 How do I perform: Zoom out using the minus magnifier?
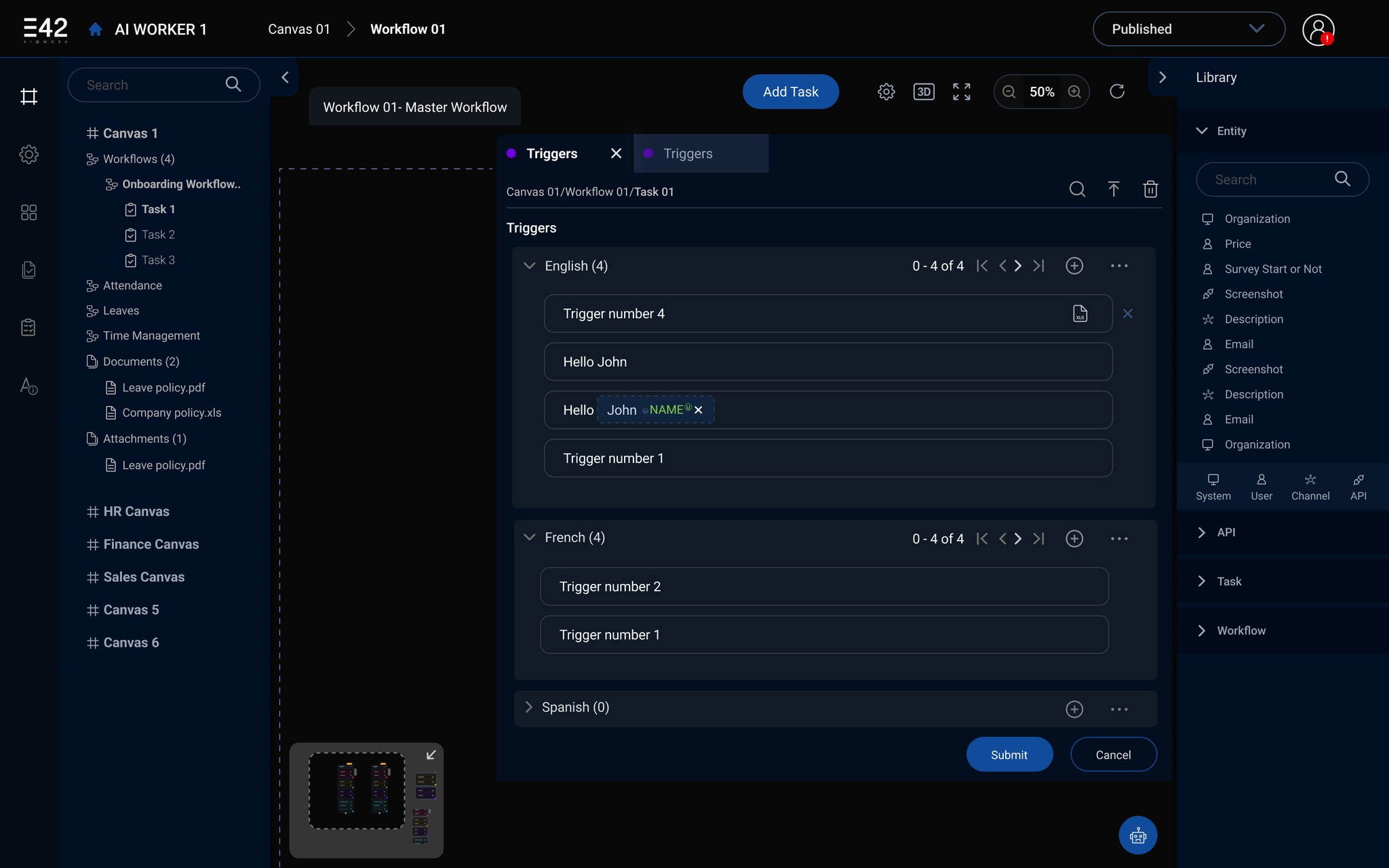1009,92
